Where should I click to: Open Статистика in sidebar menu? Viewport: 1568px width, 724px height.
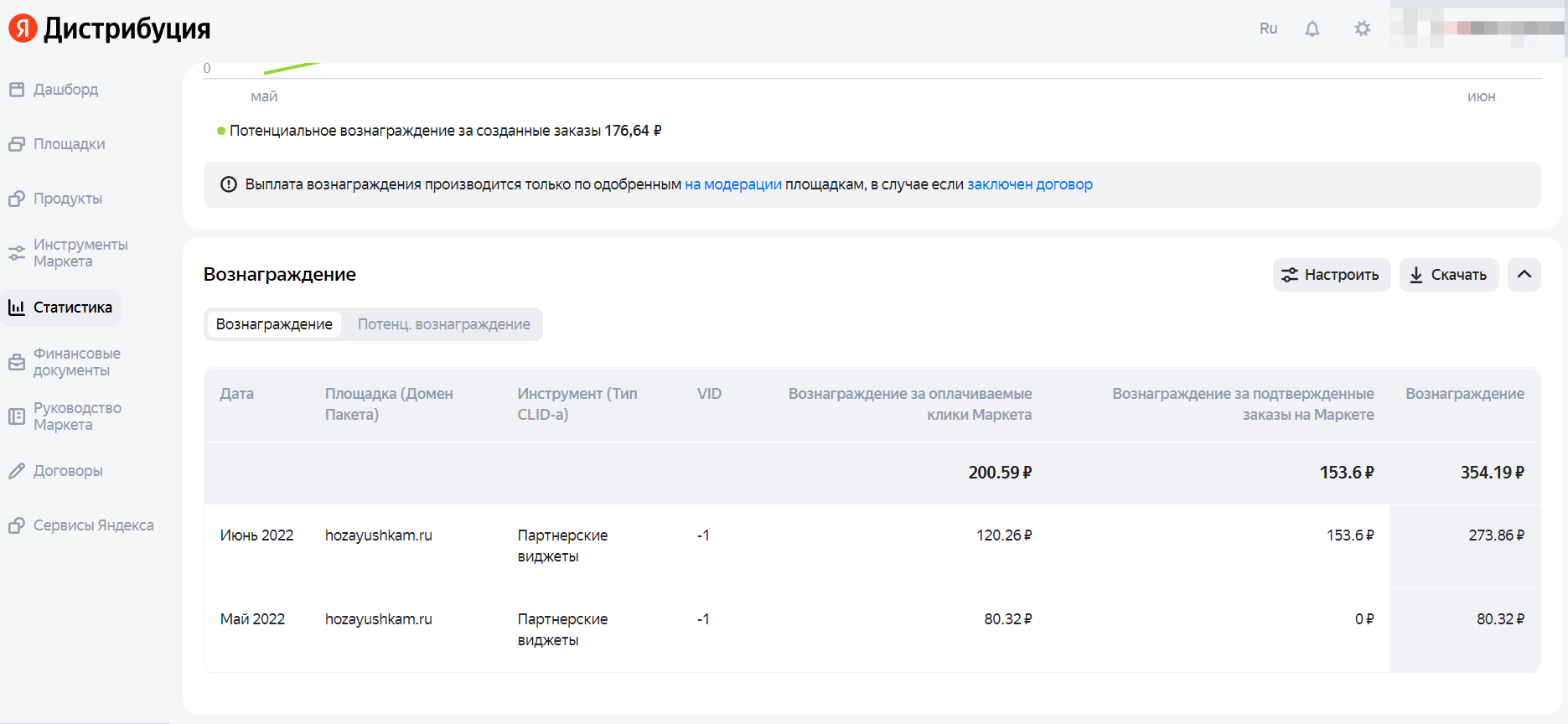click(x=72, y=308)
